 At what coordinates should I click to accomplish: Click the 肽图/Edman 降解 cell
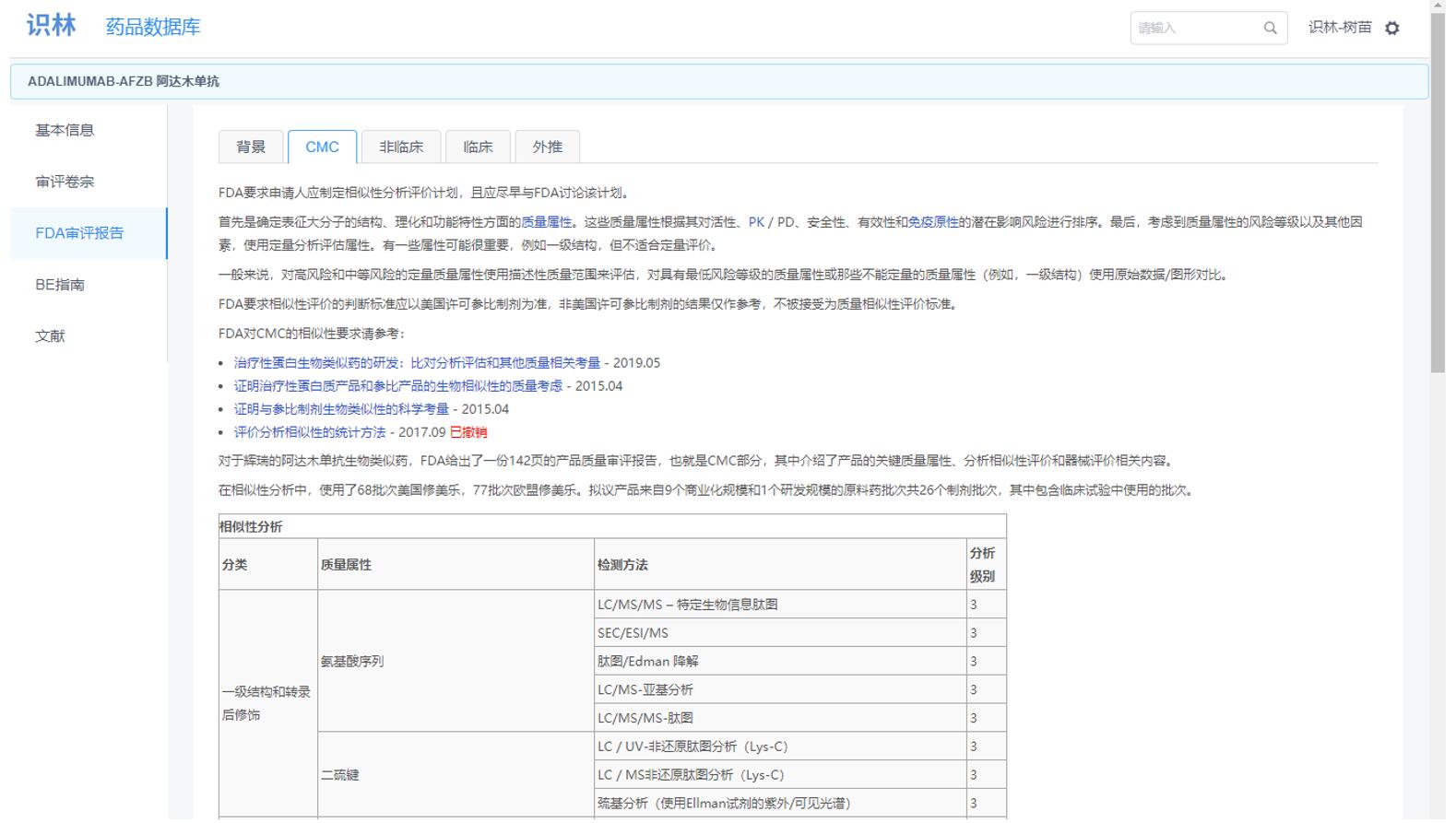pos(780,662)
